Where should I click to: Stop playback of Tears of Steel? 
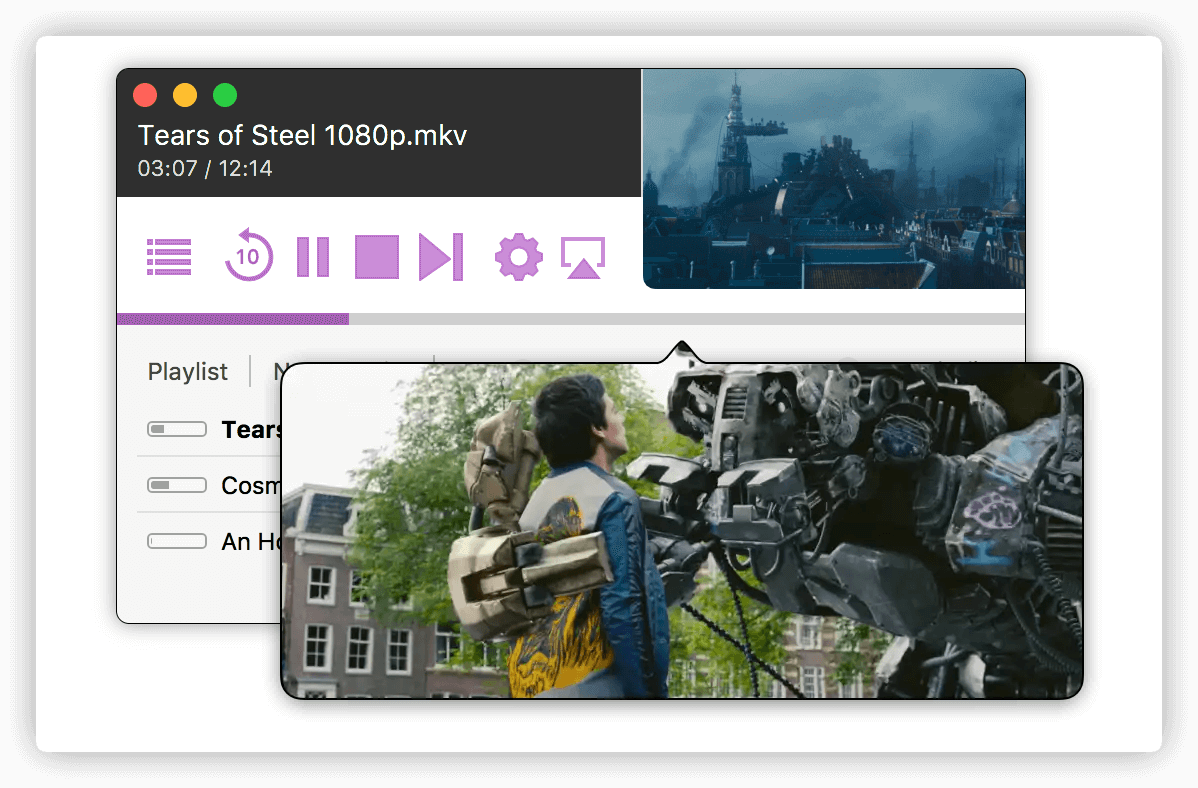[376, 256]
